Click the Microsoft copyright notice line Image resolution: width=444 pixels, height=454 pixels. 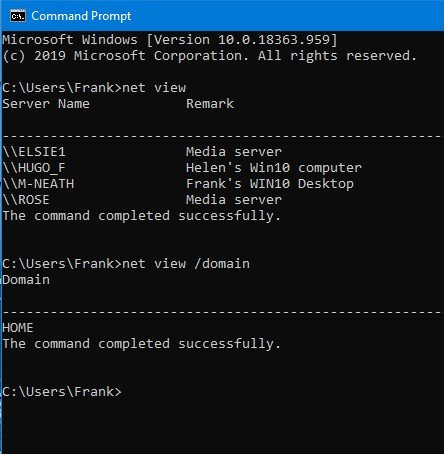[x=209, y=56]
